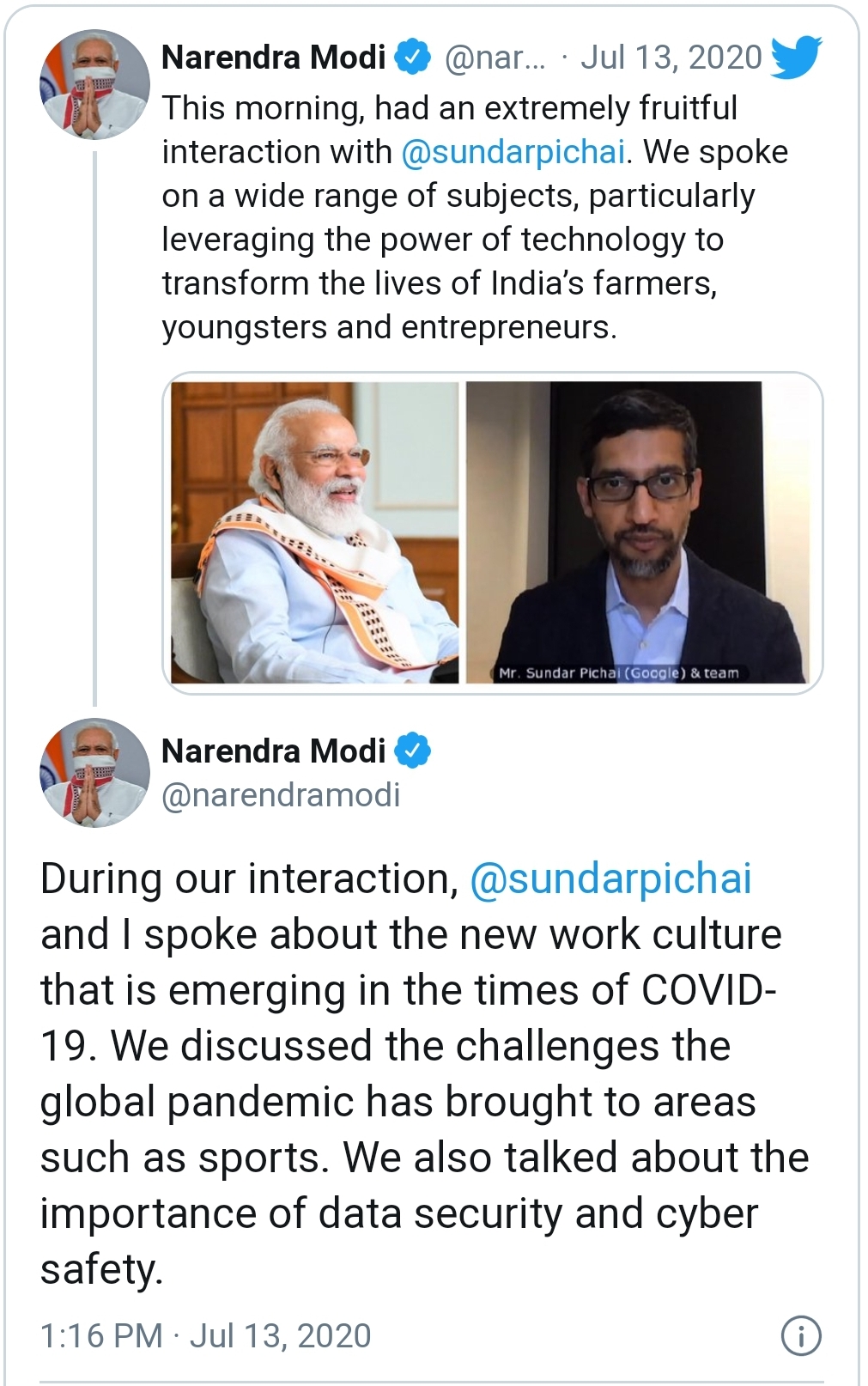868x1386 pixels.
Task: Click the Jul 13, 2020 header date
Action: pyautogui.click(x=671, y=58)
